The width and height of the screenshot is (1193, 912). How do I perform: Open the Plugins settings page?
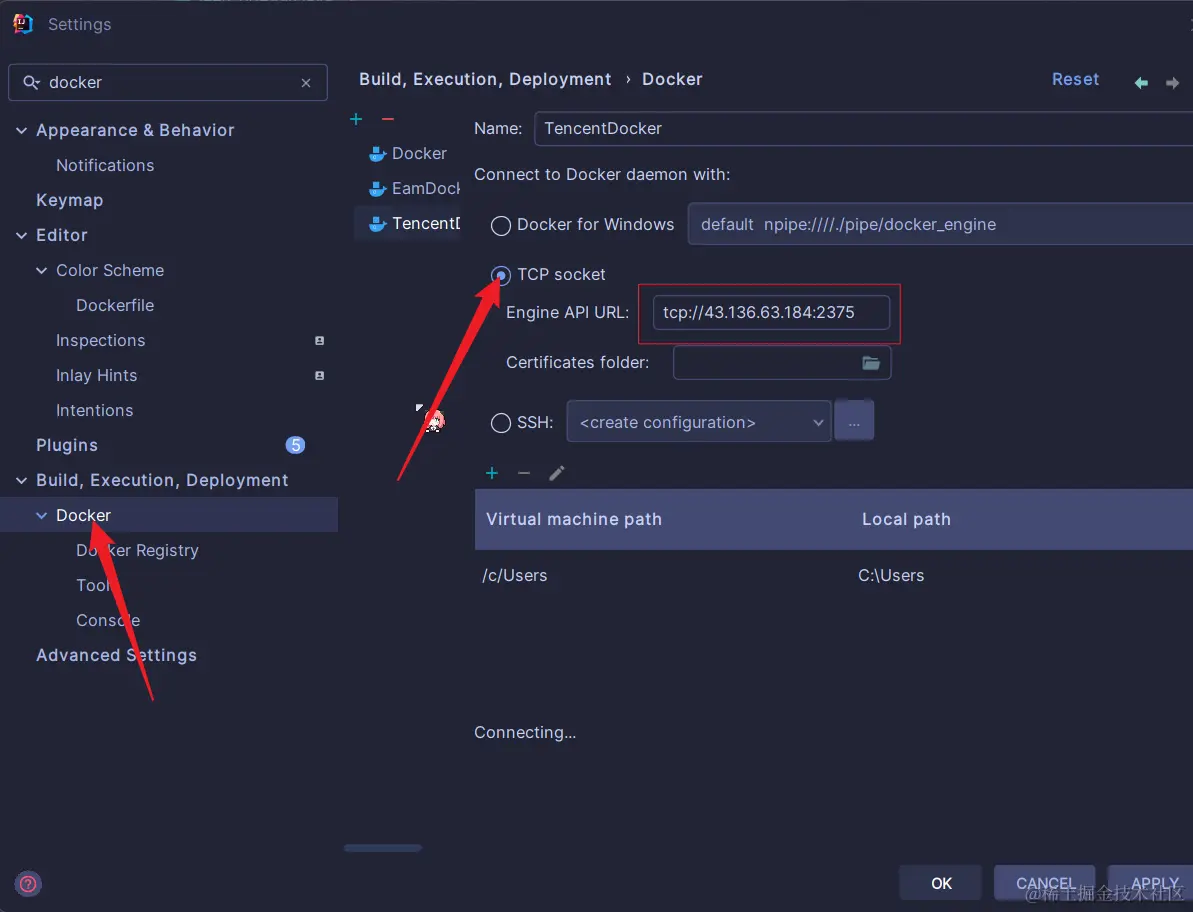67,445
